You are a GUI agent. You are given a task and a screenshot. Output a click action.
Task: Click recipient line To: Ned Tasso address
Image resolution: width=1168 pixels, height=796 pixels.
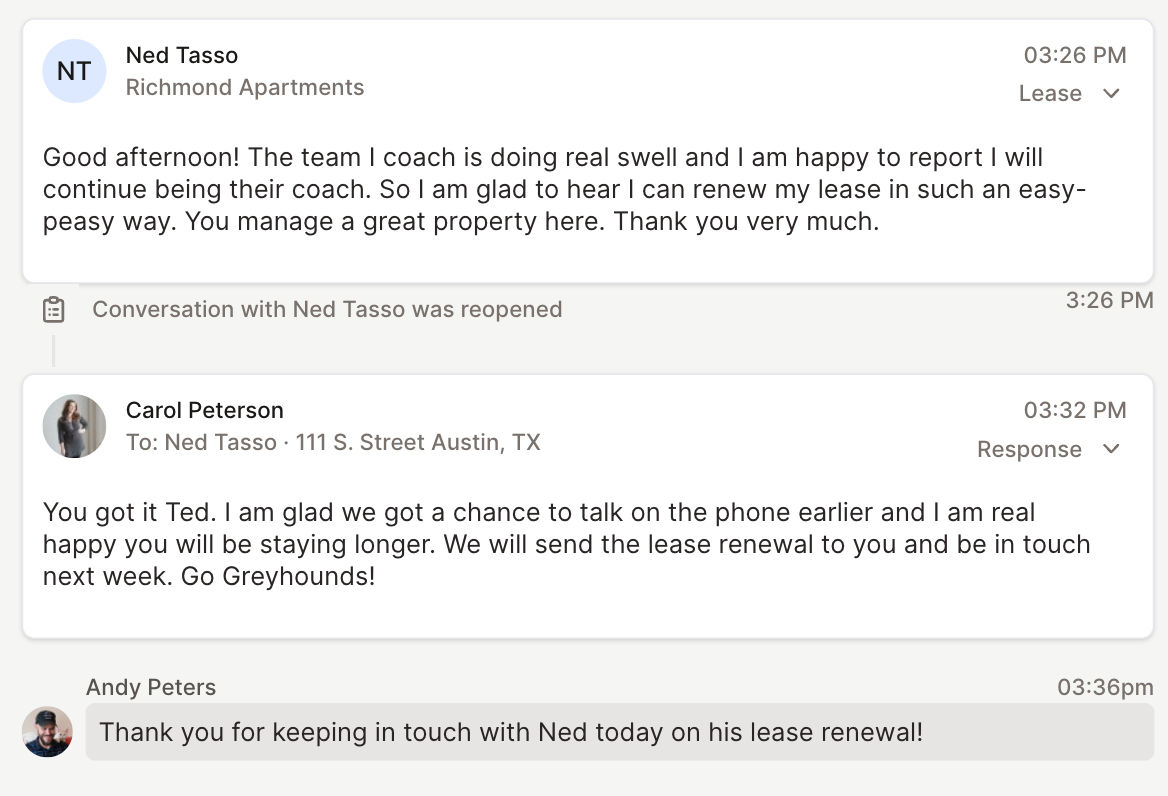point(332,442)
